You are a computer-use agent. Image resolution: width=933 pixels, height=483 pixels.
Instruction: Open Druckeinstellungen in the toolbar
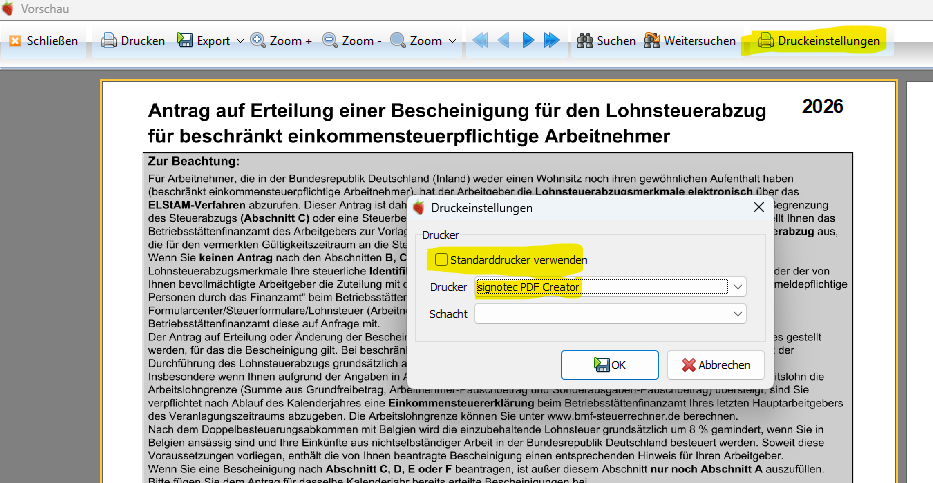(819, 40)
